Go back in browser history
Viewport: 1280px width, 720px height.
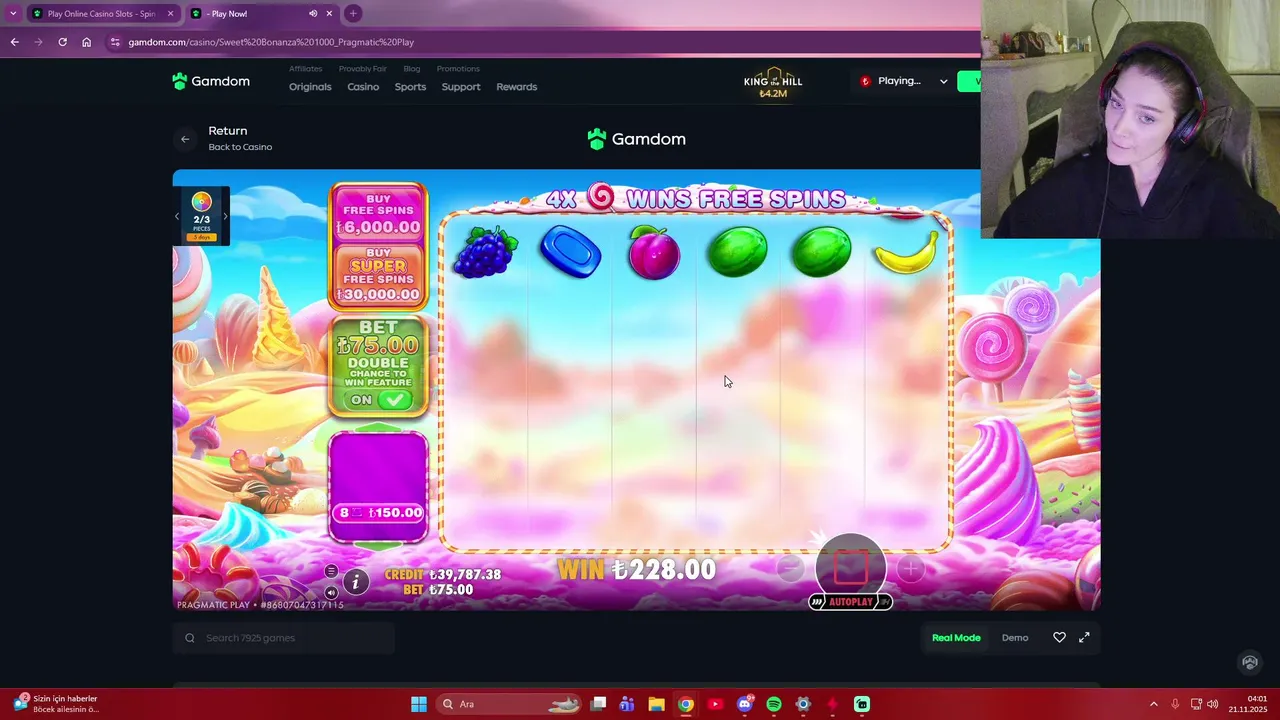click(14, 42)
